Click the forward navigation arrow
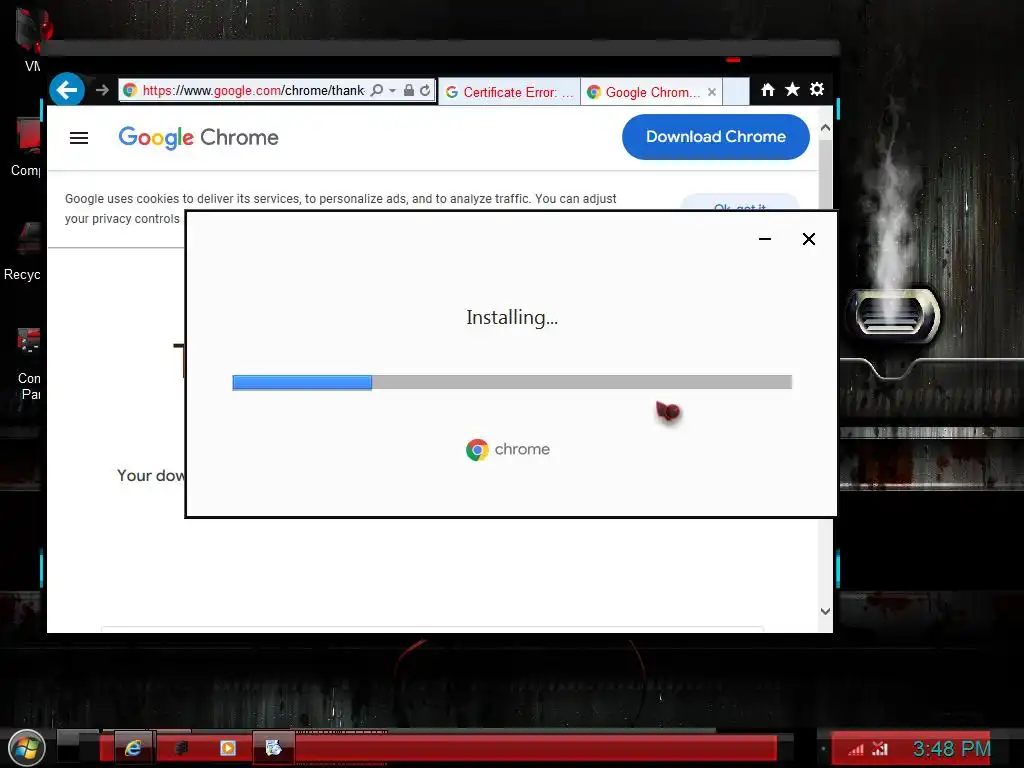 point(102,90)
